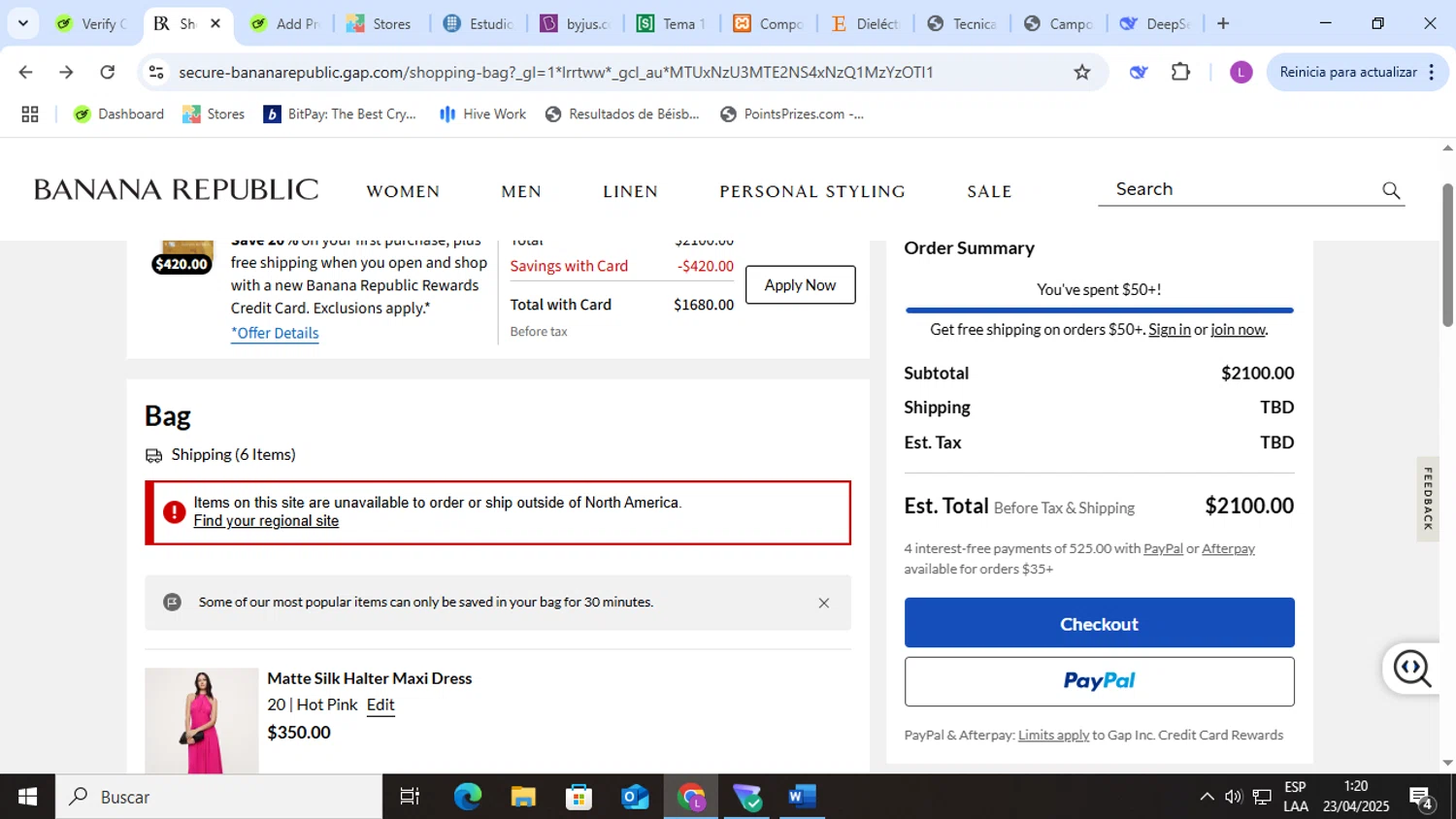Launch Microsoft Edge from taskbar
The width and height of the screenshot is (1456, 819).
(x=467, y=797)
